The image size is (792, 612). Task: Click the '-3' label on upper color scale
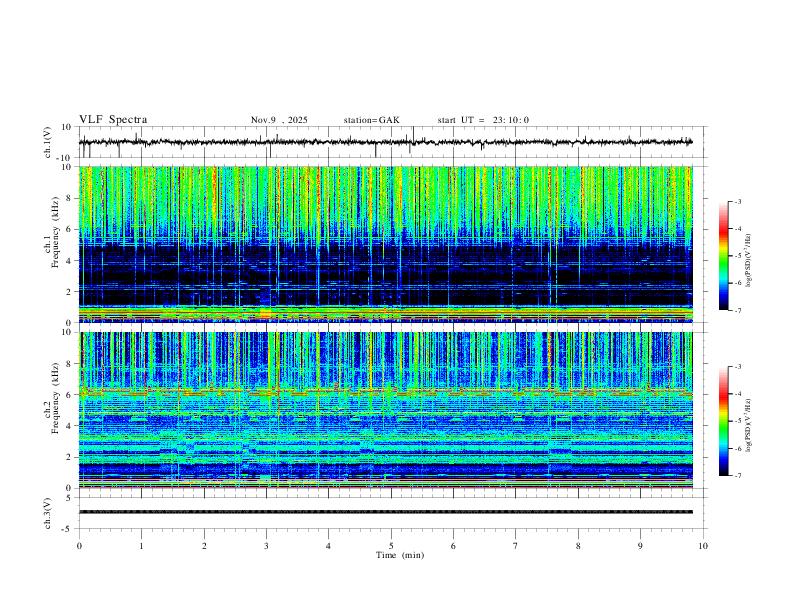click(738, 201)
